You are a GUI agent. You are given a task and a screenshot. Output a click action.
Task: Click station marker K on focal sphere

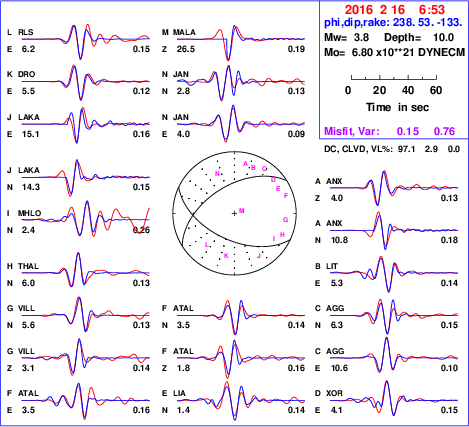point(226,256)
